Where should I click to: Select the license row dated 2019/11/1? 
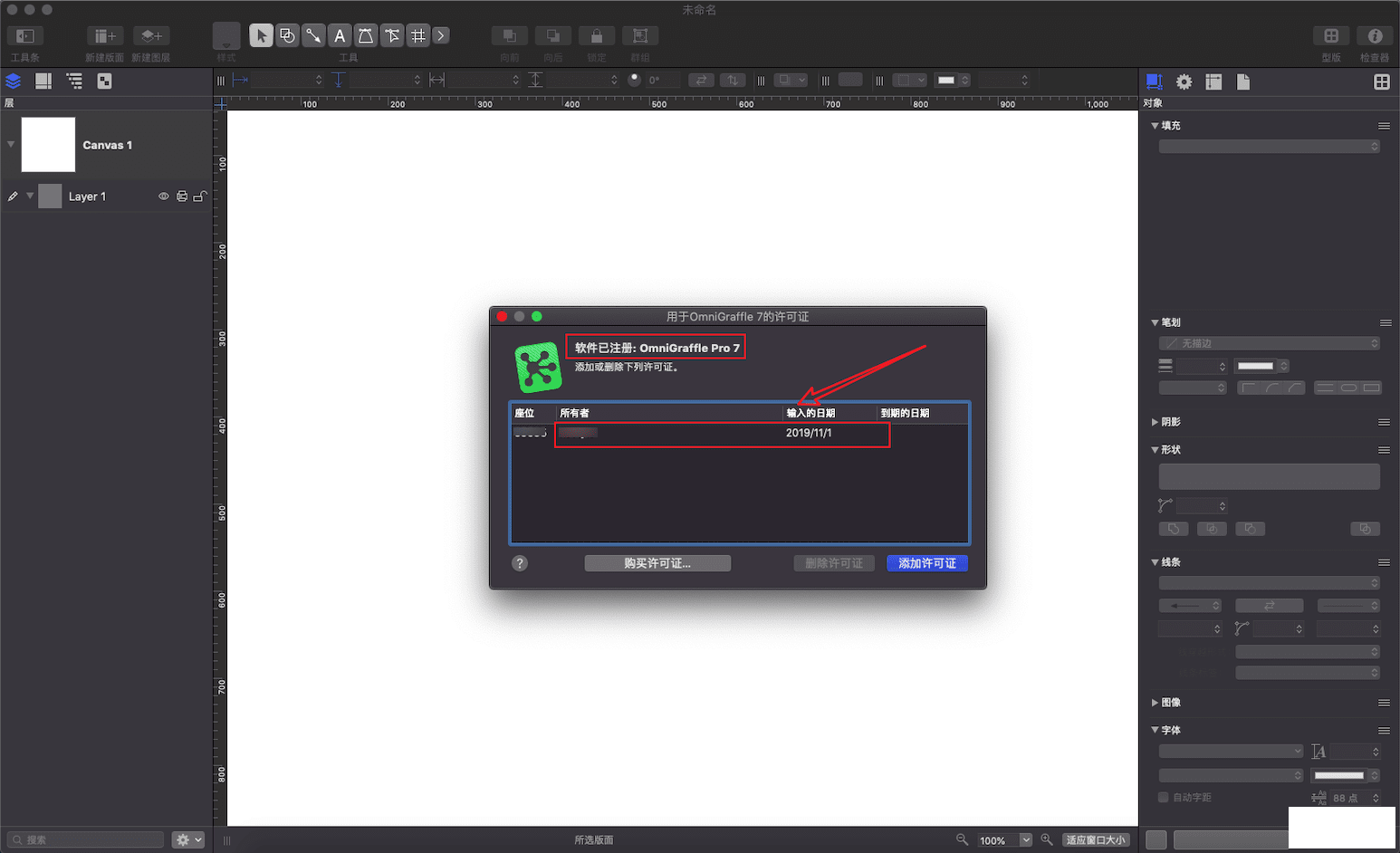click(739, 433)
